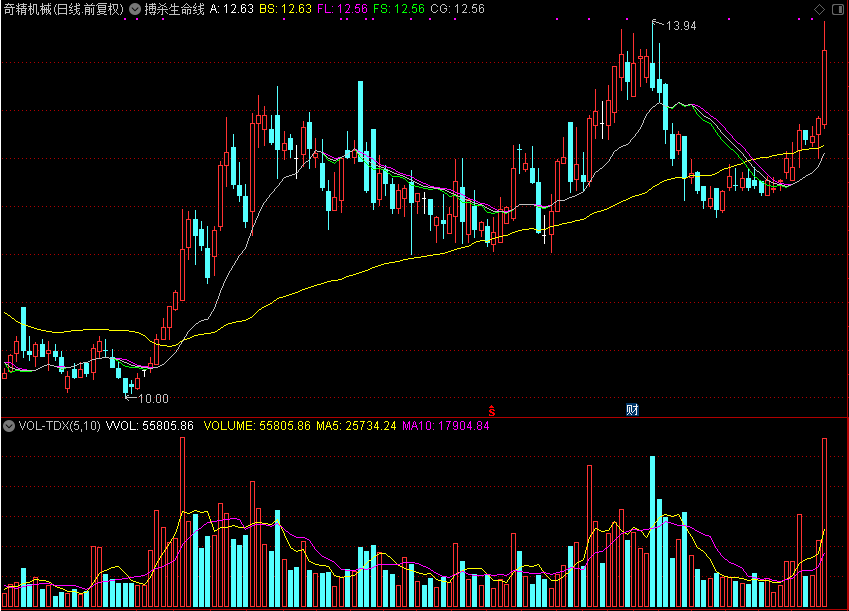Click the CG: 12.56 value
Screen dimensions: 849x611
[x=458, y=9]
